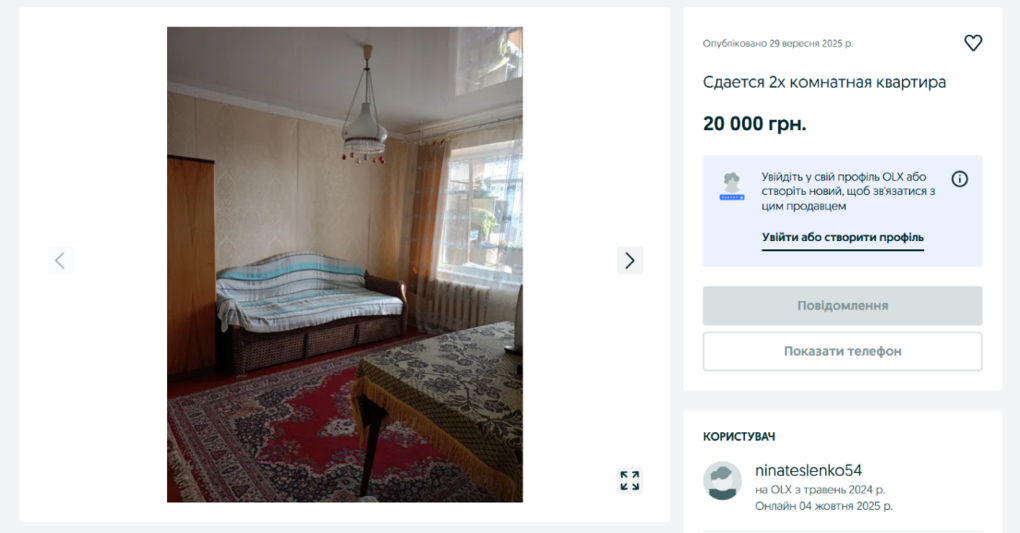Viewport: 1020px width, 533px height.
Task: Click the ninateslenko54 user avatar
Action: click(x=722, y=481)
